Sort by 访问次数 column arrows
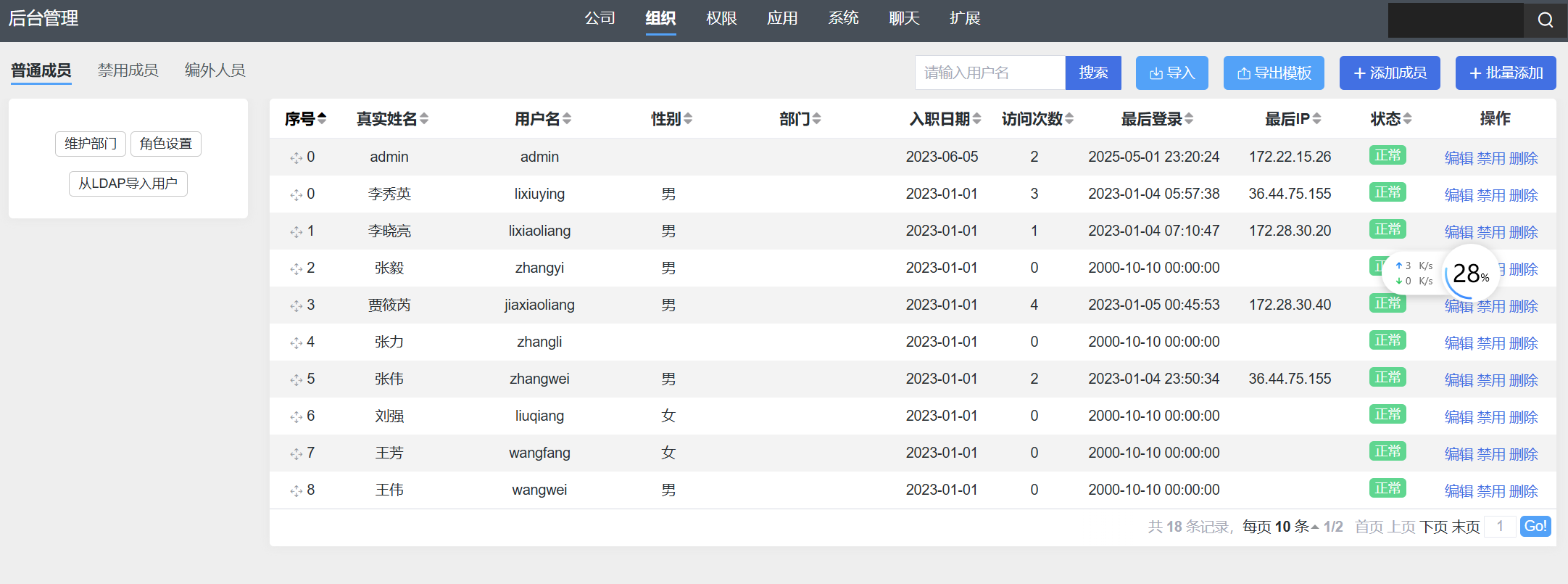Screen dimensions: 1568x584 click(1069, 118)
